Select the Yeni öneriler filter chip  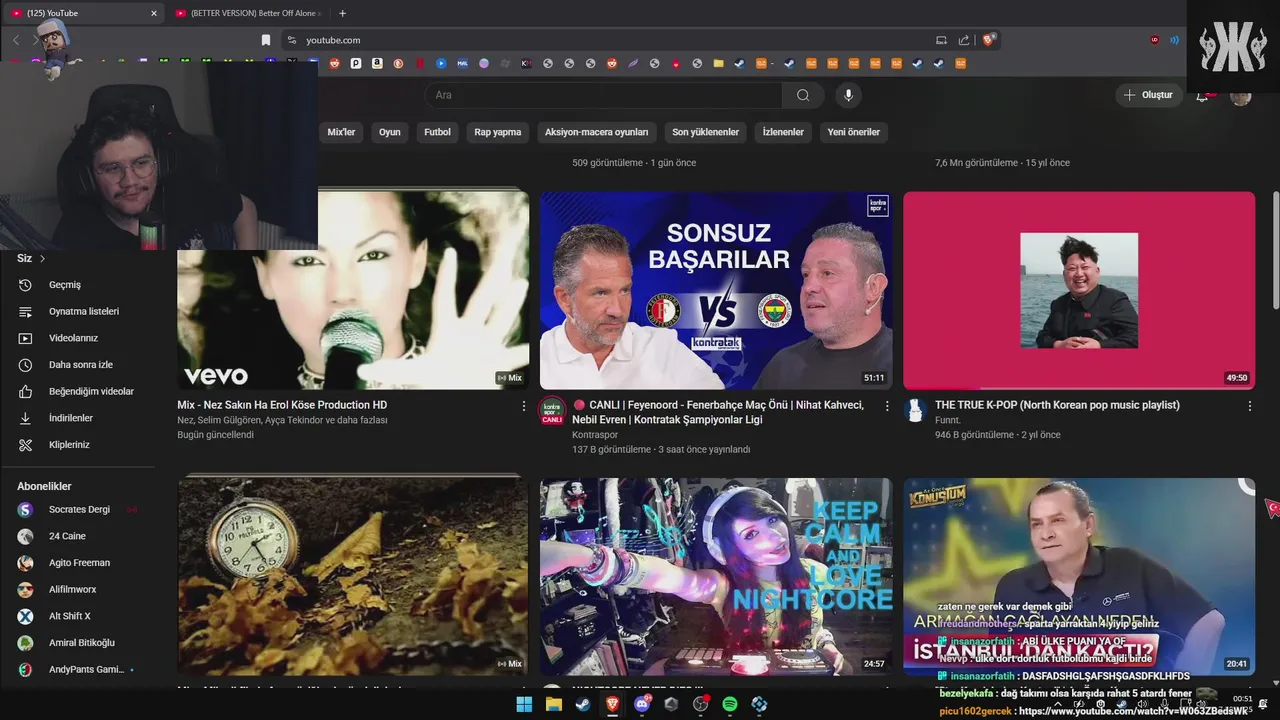click(x=853, y=132)
